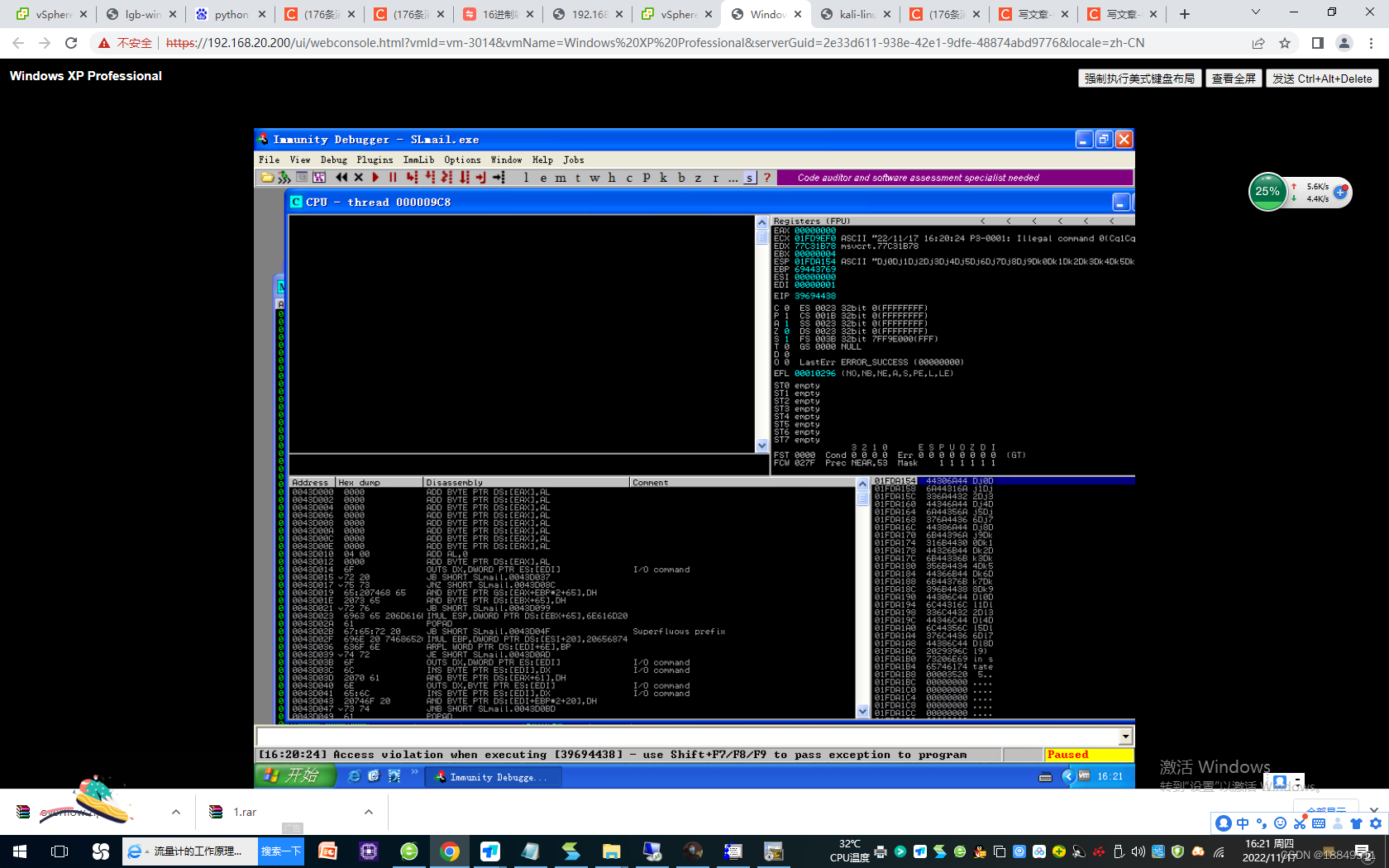Click the 搜索一下 search button
The image size is (1389, 868).
tap(281, 851)
